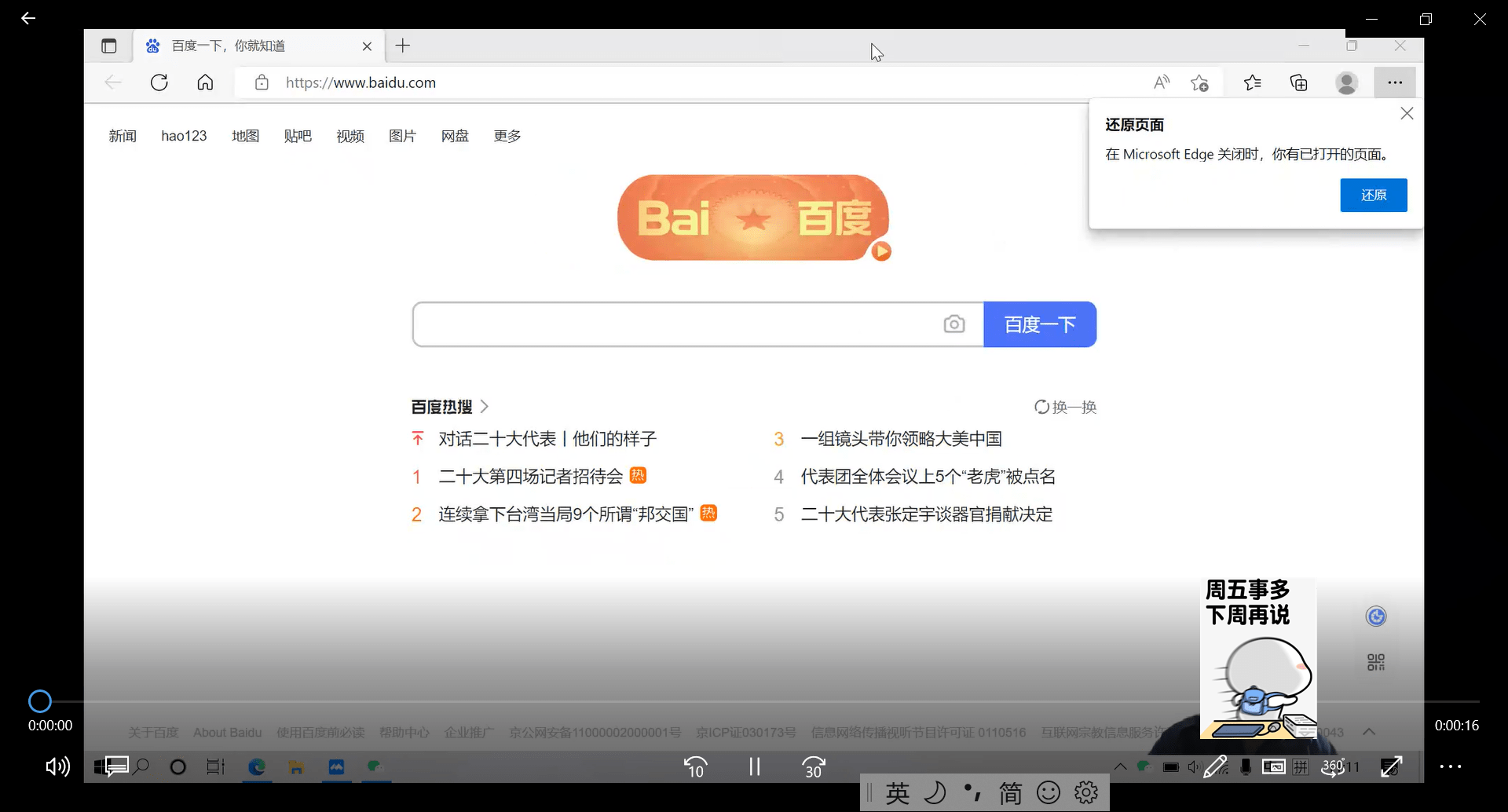Enter fullscreen with the diagonal arrows icon
The image size is (1508, 812).
[1392, 766]
